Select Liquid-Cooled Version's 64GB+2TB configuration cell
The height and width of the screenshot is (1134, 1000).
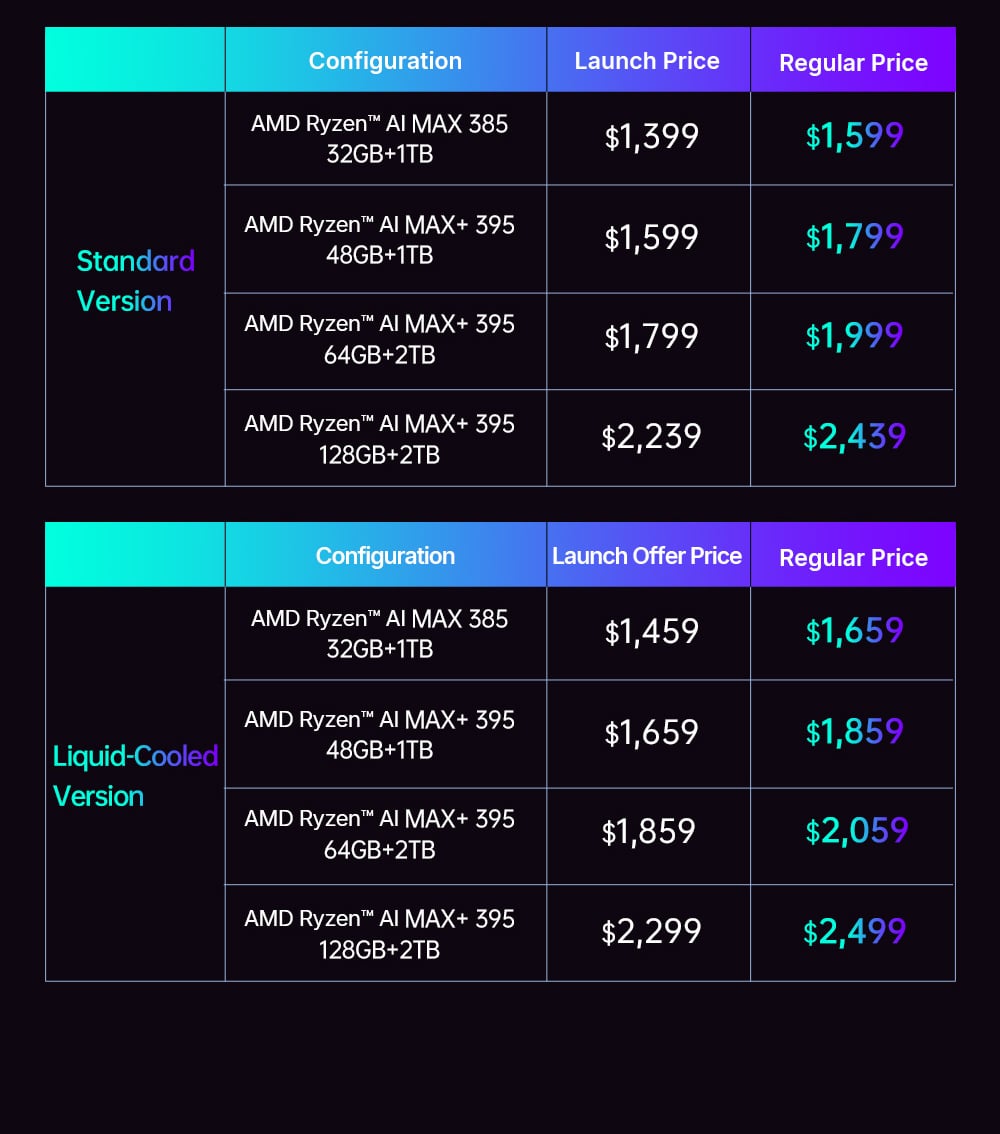[x=379, y=834]
